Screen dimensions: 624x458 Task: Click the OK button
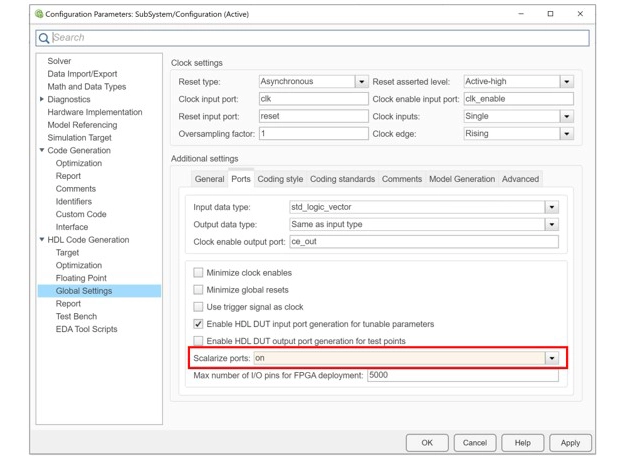pos(427,442)
